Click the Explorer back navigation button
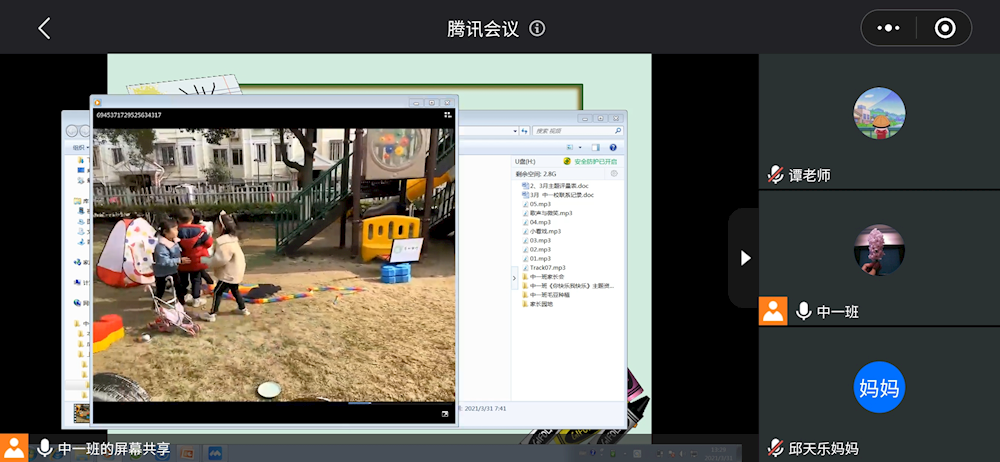The width and height of the screenshot is (1000, 462). (72, 131)
